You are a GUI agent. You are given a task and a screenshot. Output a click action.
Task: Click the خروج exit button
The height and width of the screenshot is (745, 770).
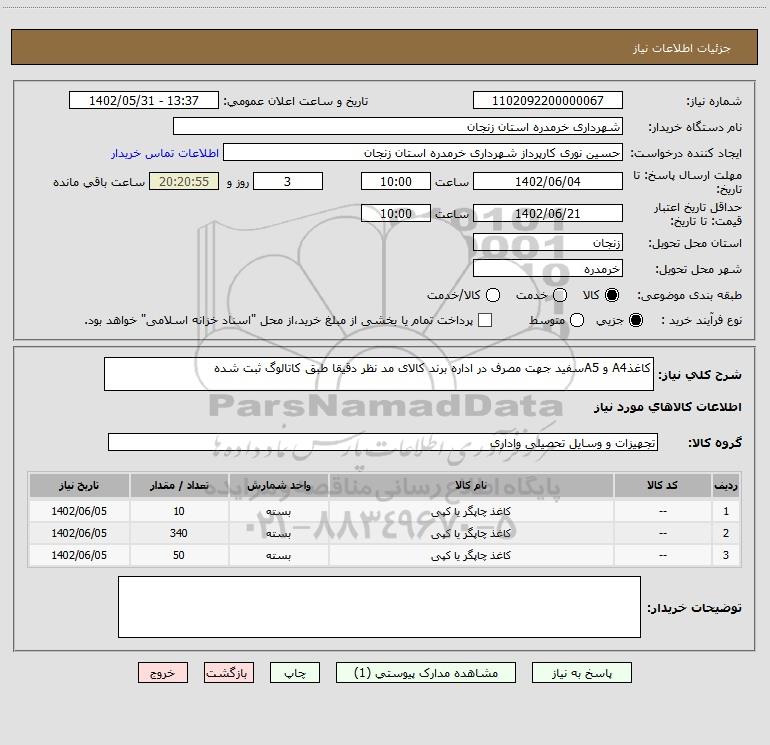163,672
